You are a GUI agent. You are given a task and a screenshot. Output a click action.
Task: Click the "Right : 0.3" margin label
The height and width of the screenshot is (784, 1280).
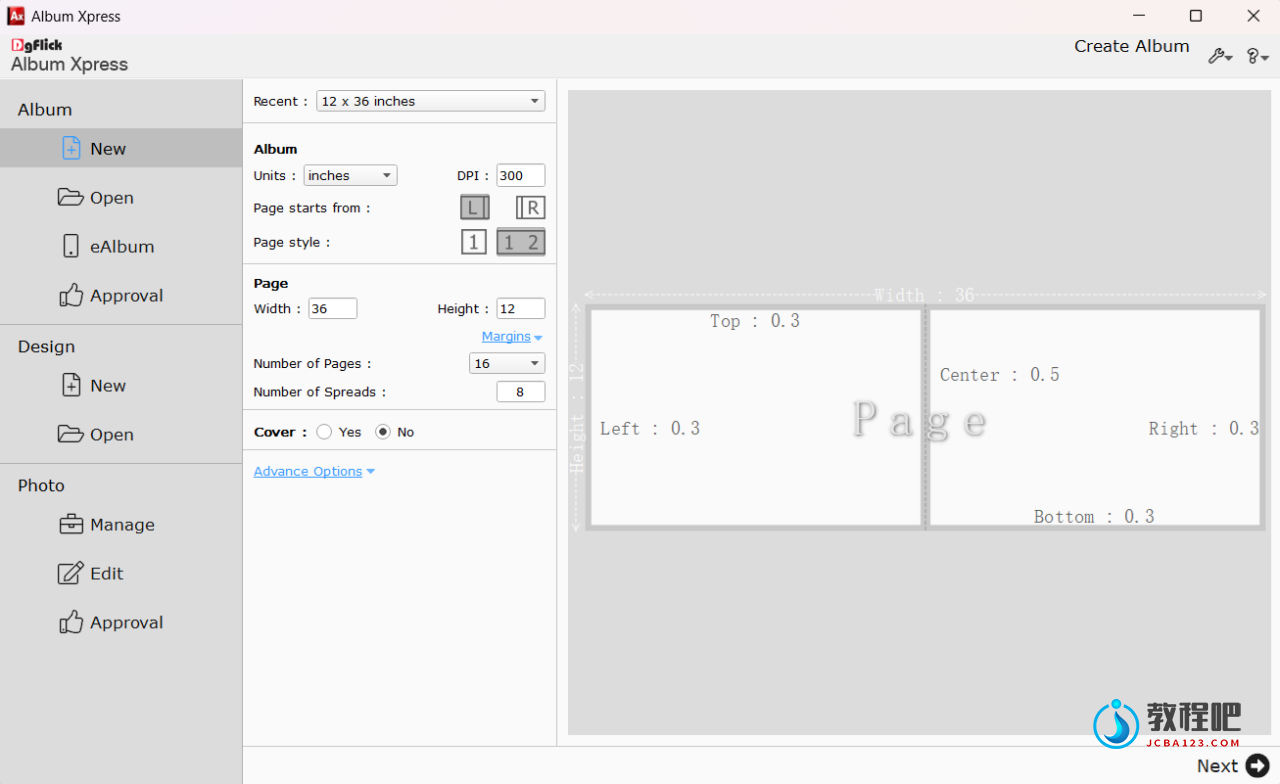tap(1204, 429)
